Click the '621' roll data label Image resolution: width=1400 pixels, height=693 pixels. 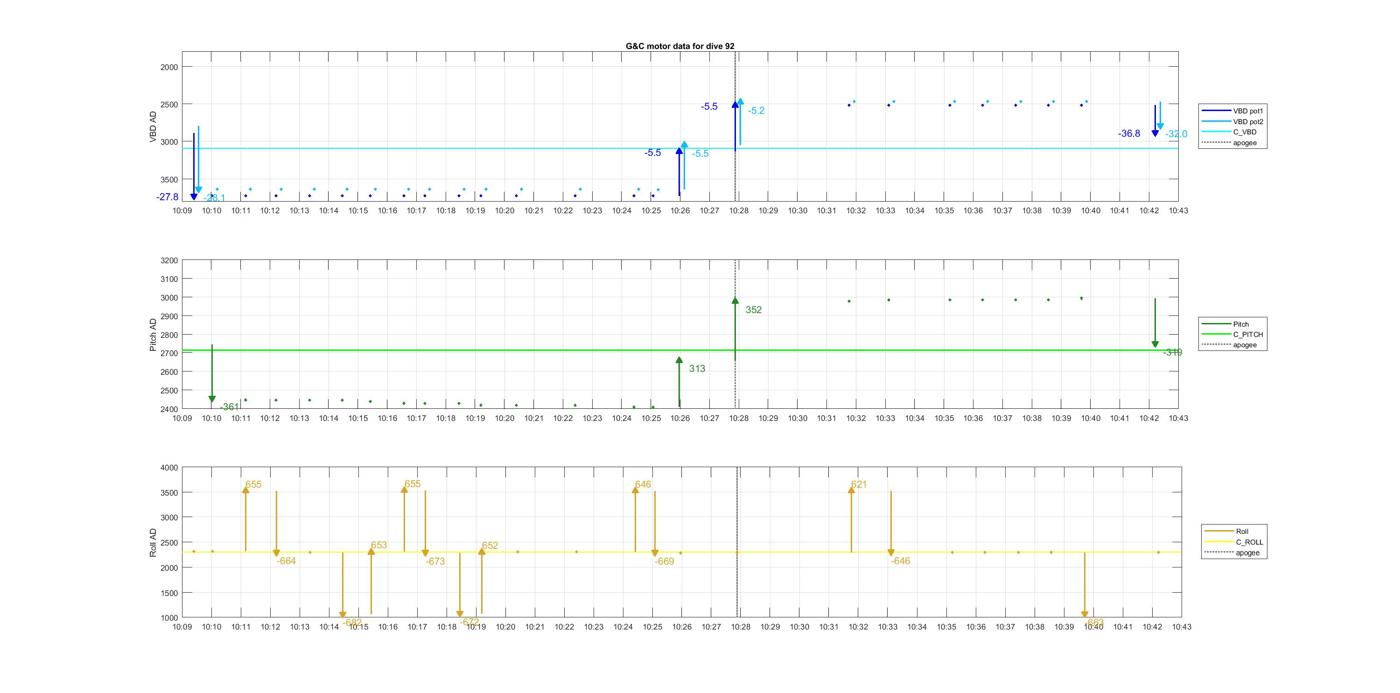pyautogui.click(x=859, y=485)
